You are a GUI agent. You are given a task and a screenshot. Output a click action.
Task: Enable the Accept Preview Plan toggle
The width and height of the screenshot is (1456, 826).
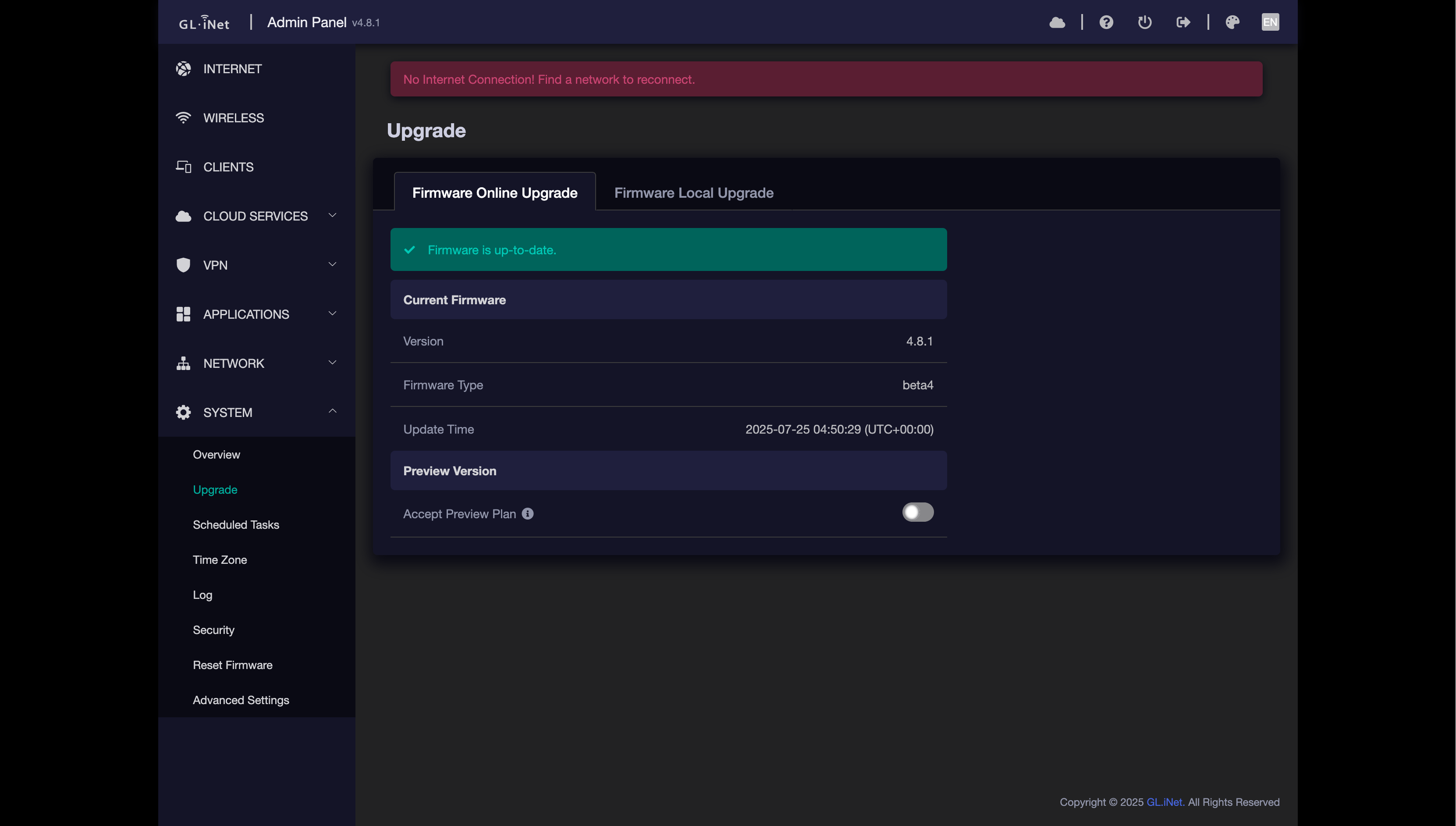[917, 512]
